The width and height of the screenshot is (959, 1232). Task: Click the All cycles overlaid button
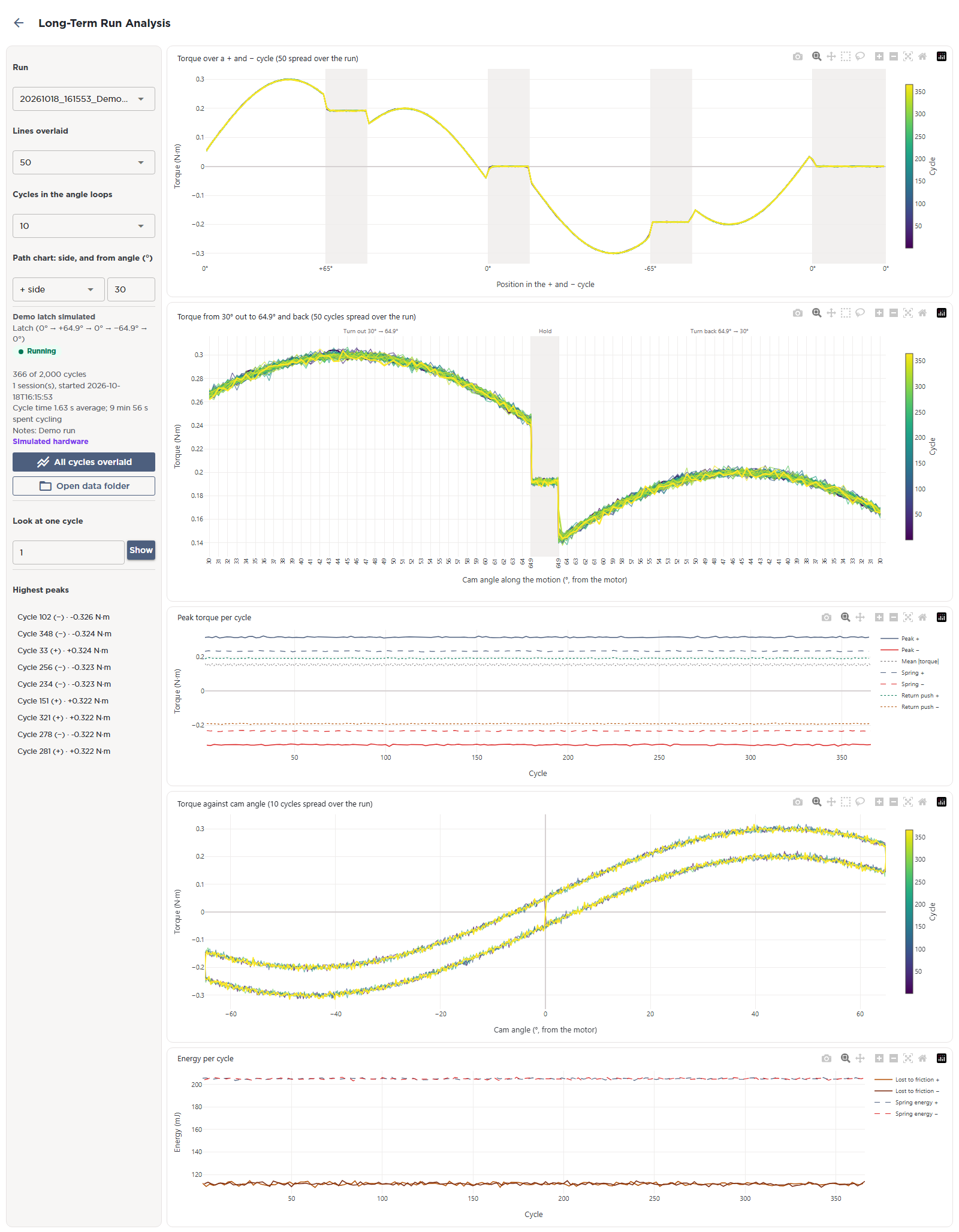point(84,462)
